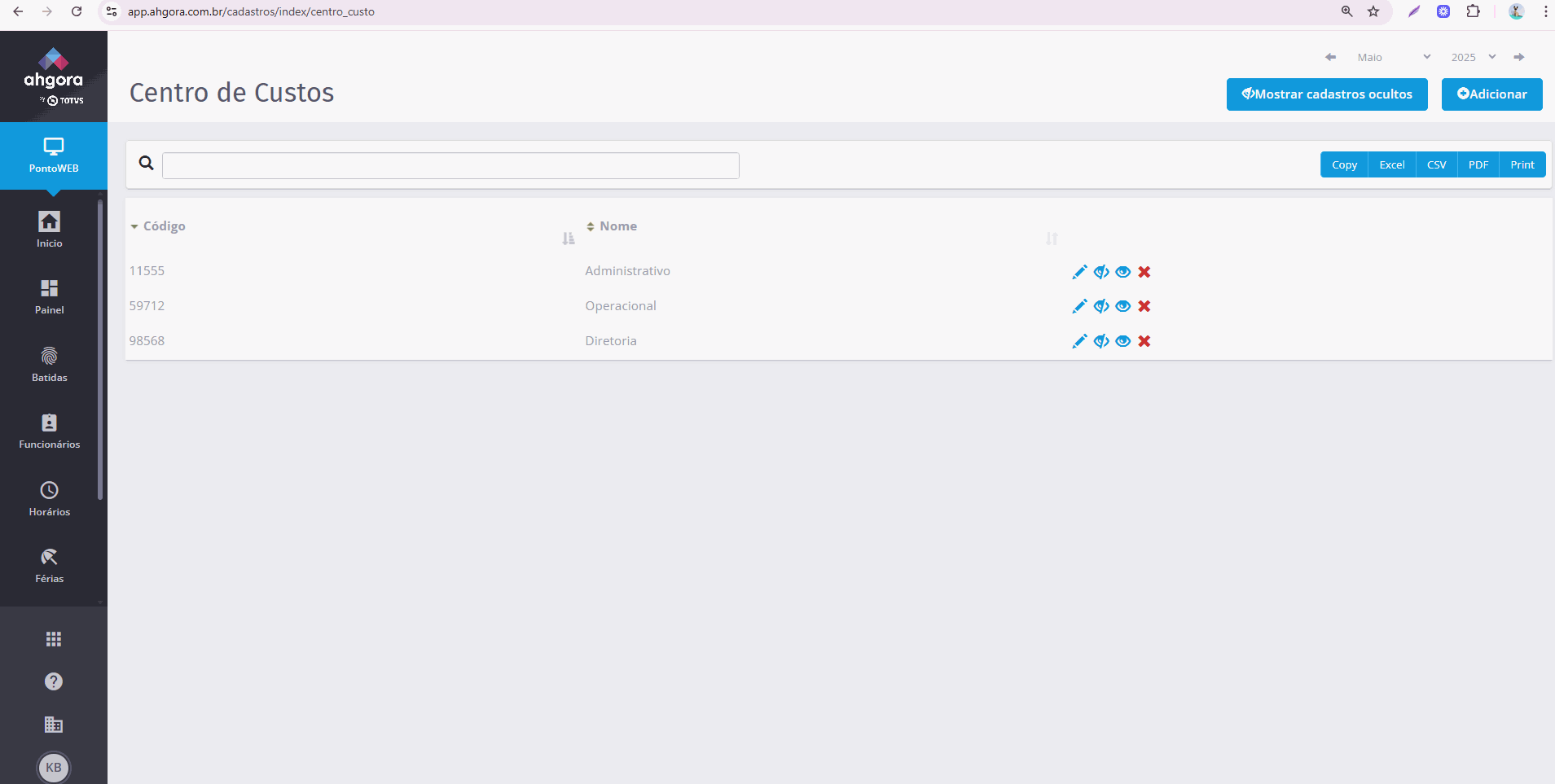This screenshot has width=1555, height=784.
Task: Click the ahgora logo
Action: [x=54, y=77]
